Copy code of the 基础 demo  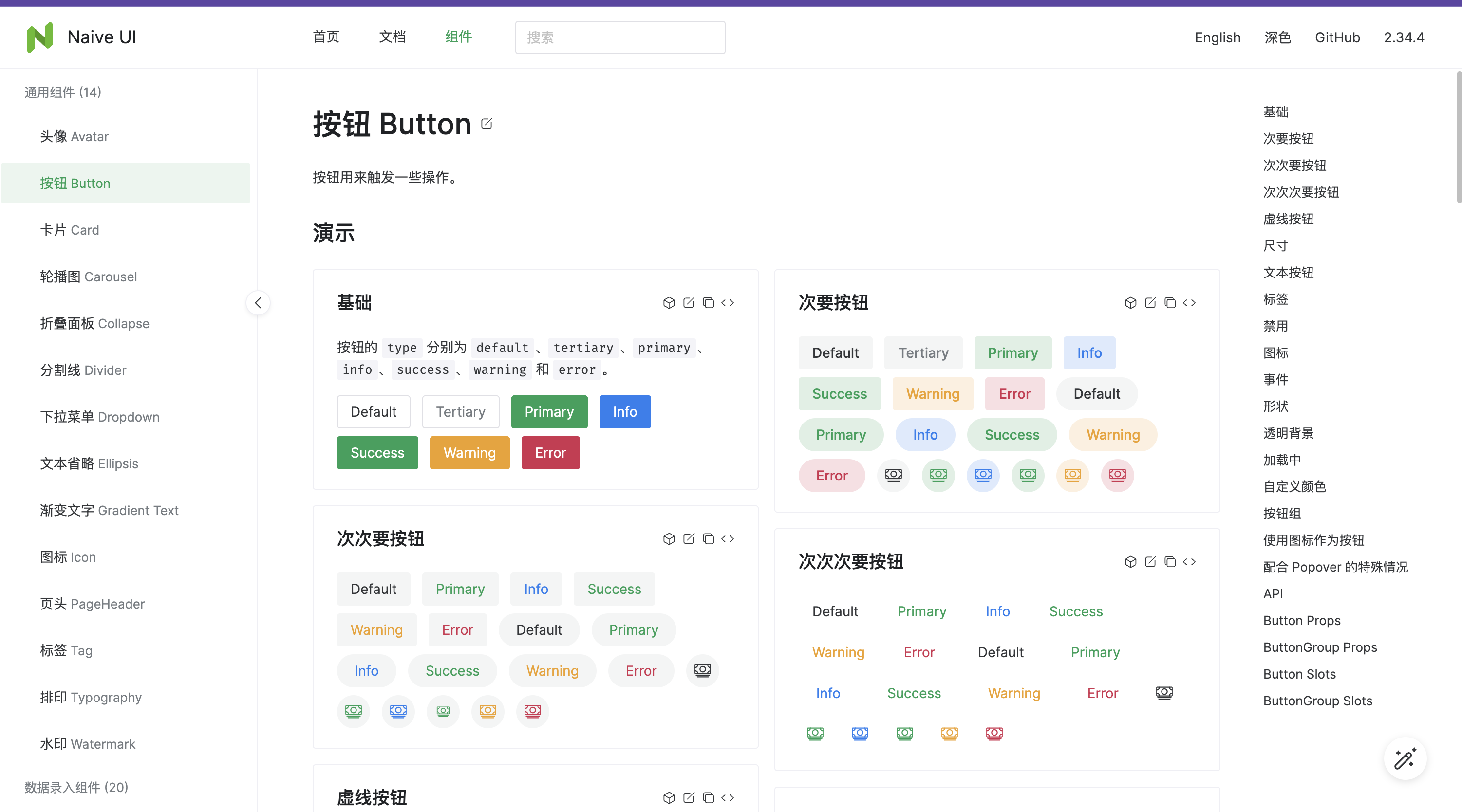[708, 303]
